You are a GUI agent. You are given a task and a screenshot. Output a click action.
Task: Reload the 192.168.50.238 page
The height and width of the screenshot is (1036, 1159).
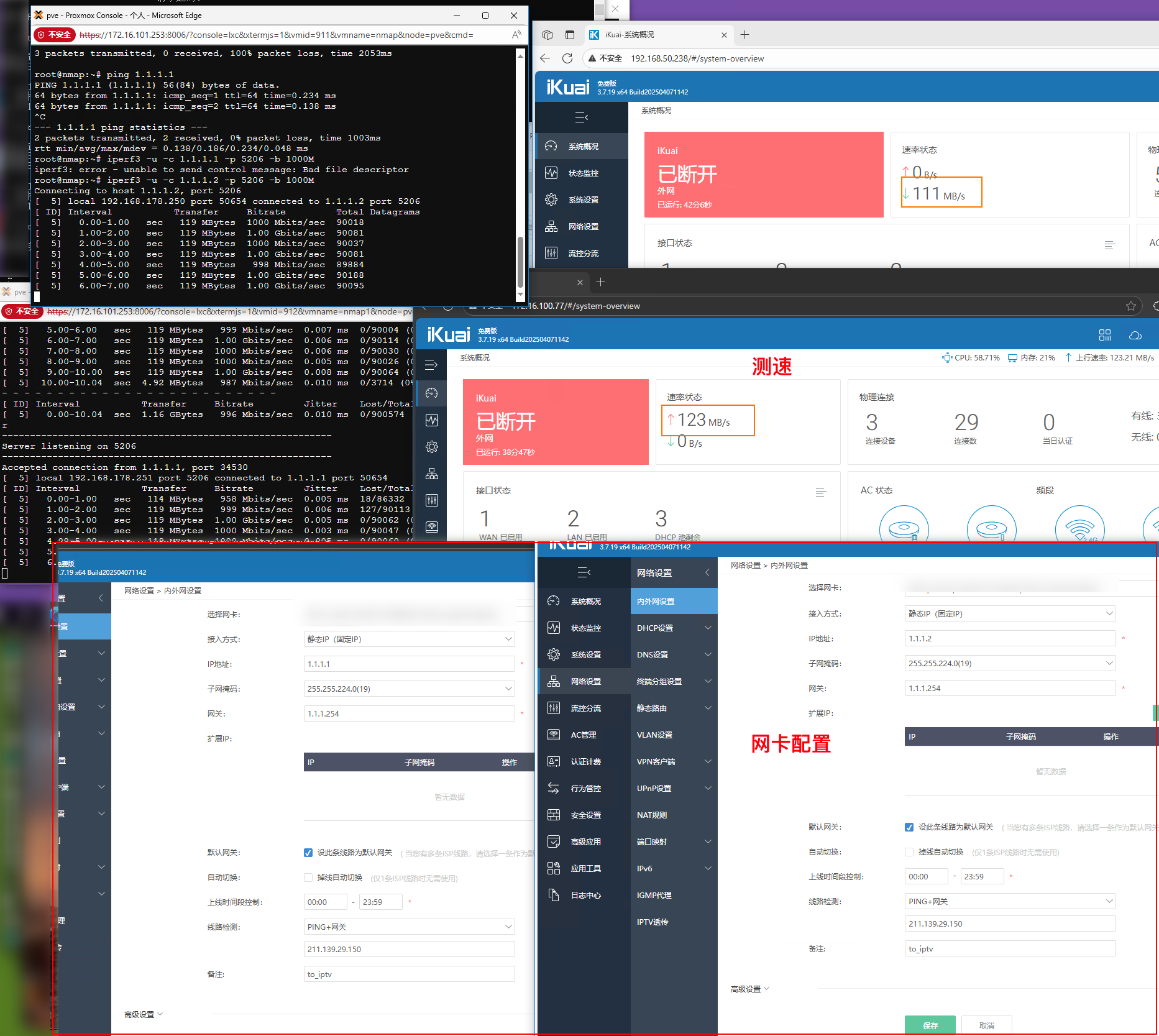[567, 58]
